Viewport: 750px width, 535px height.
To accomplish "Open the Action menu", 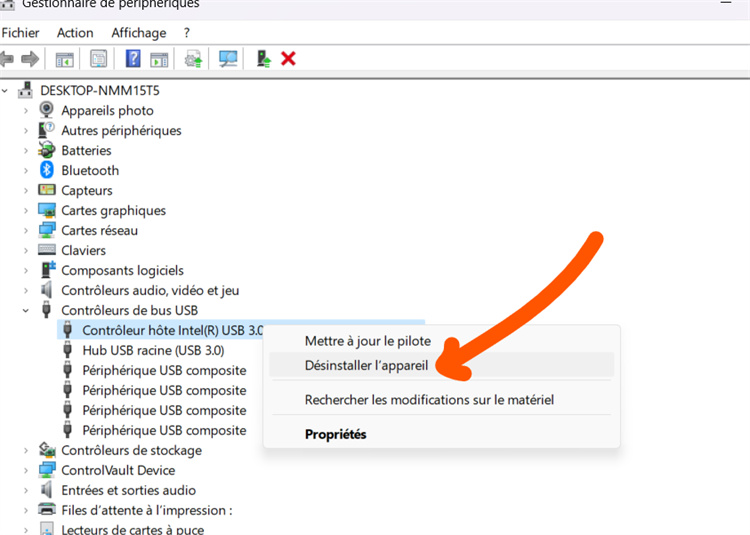I will pyautogui.click(x=75, y=33).
